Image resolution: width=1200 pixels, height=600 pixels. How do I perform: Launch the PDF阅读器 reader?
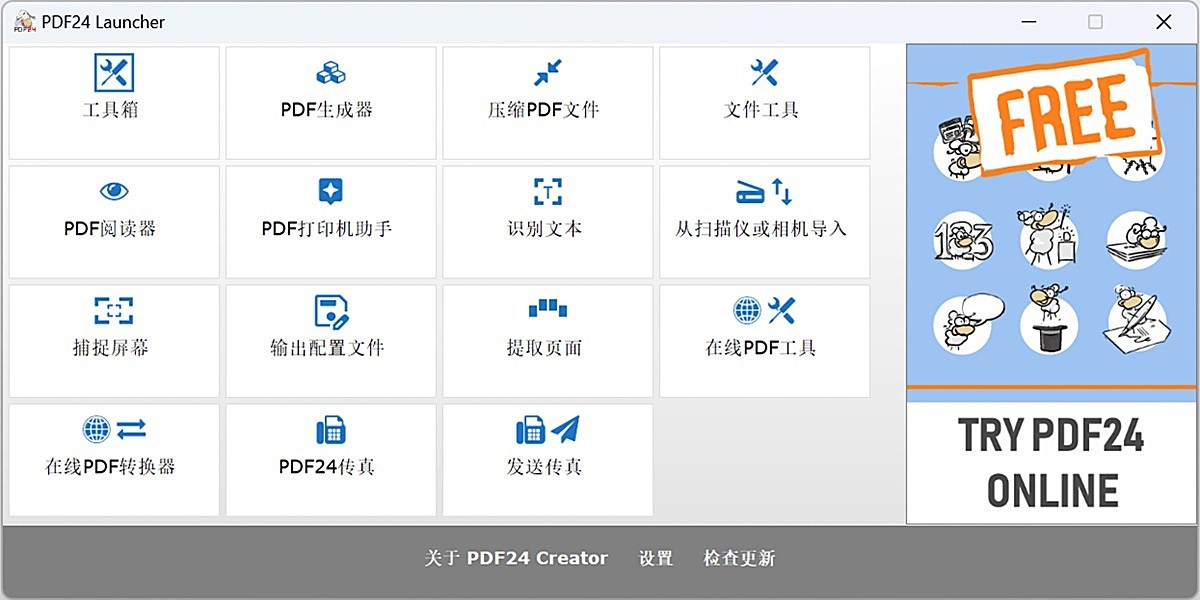click(113, 220)
